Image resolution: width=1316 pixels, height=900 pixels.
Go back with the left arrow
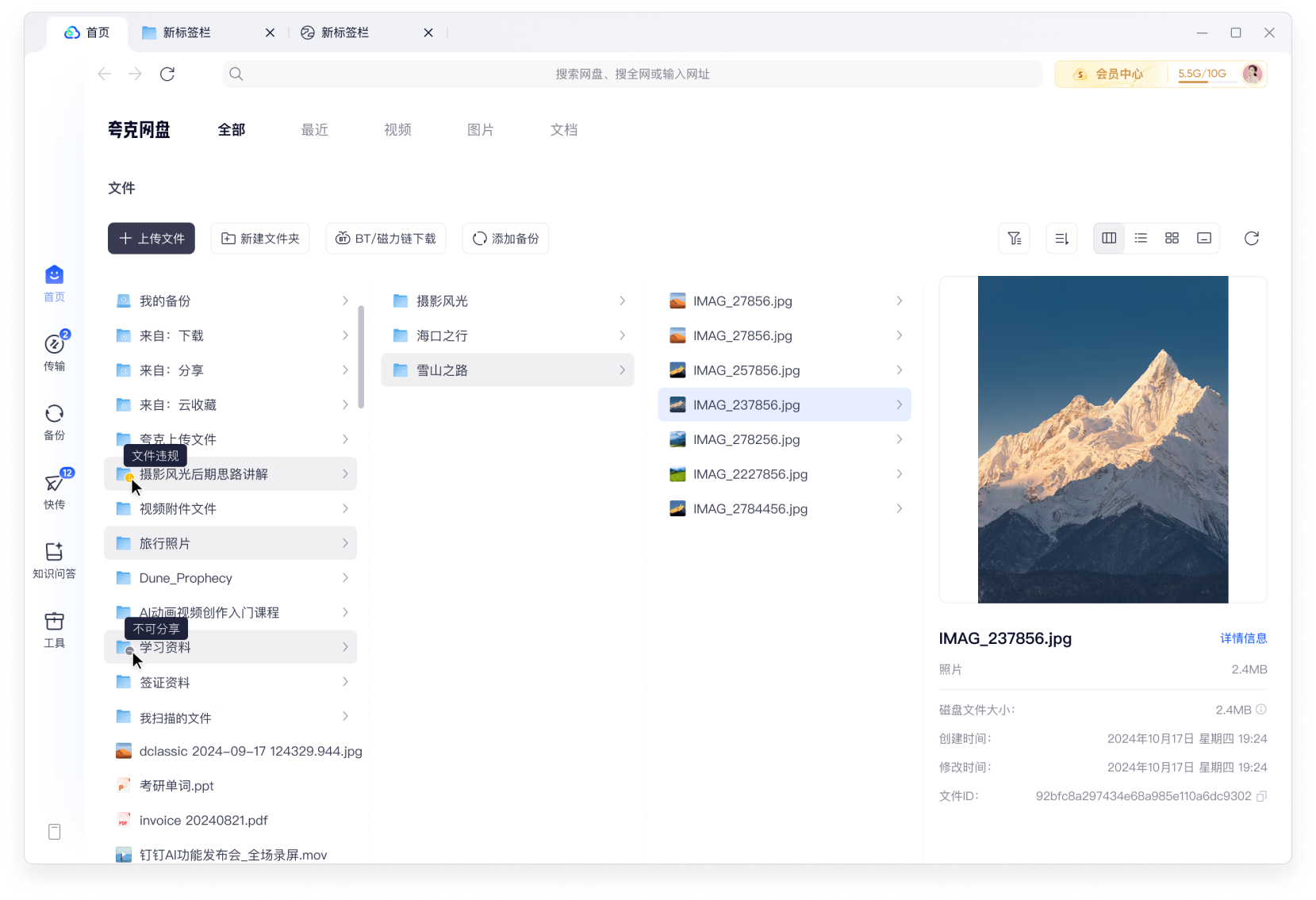(x=104, y=74)
